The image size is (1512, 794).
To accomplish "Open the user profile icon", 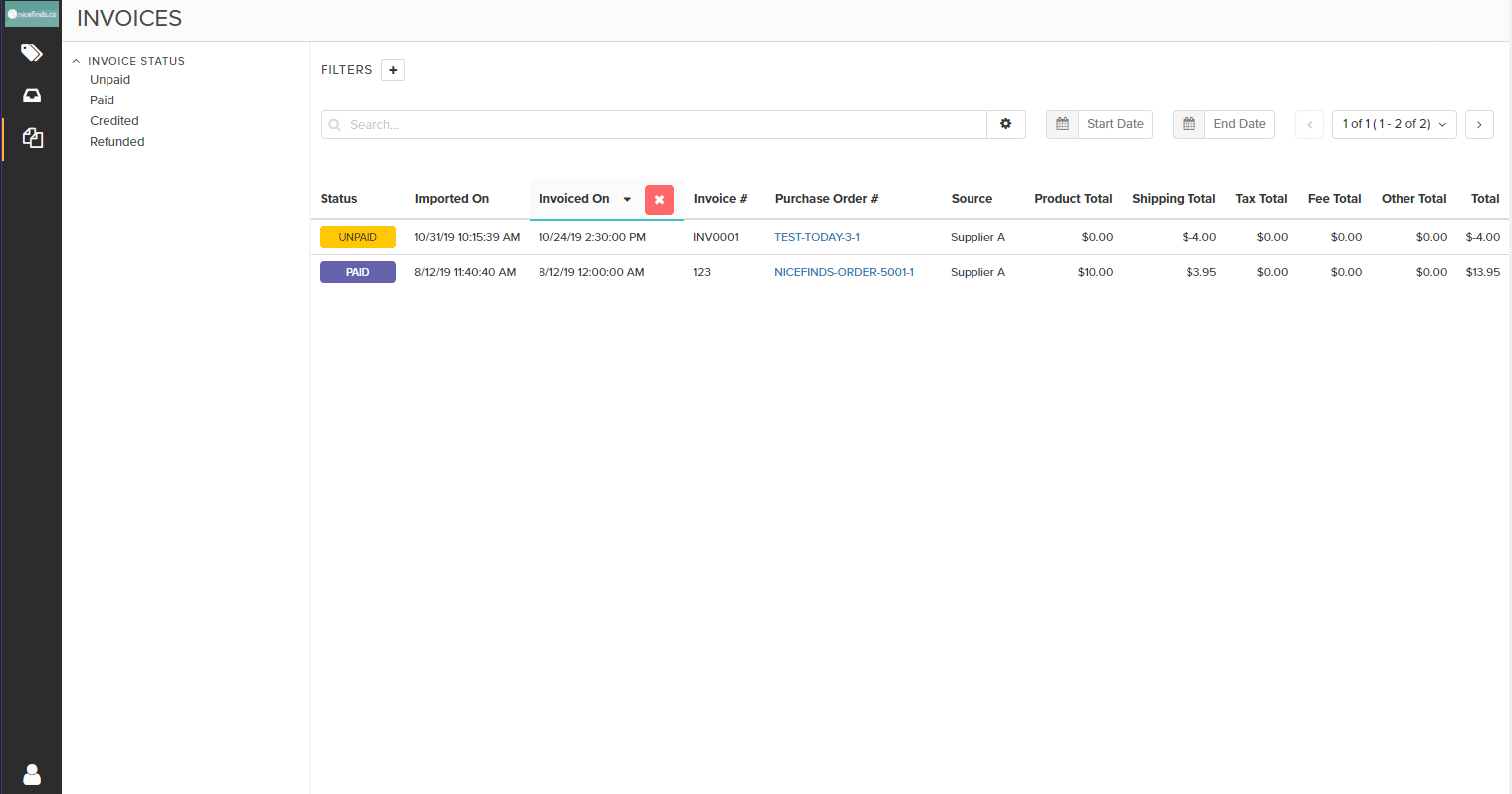I will coord(32,774).
